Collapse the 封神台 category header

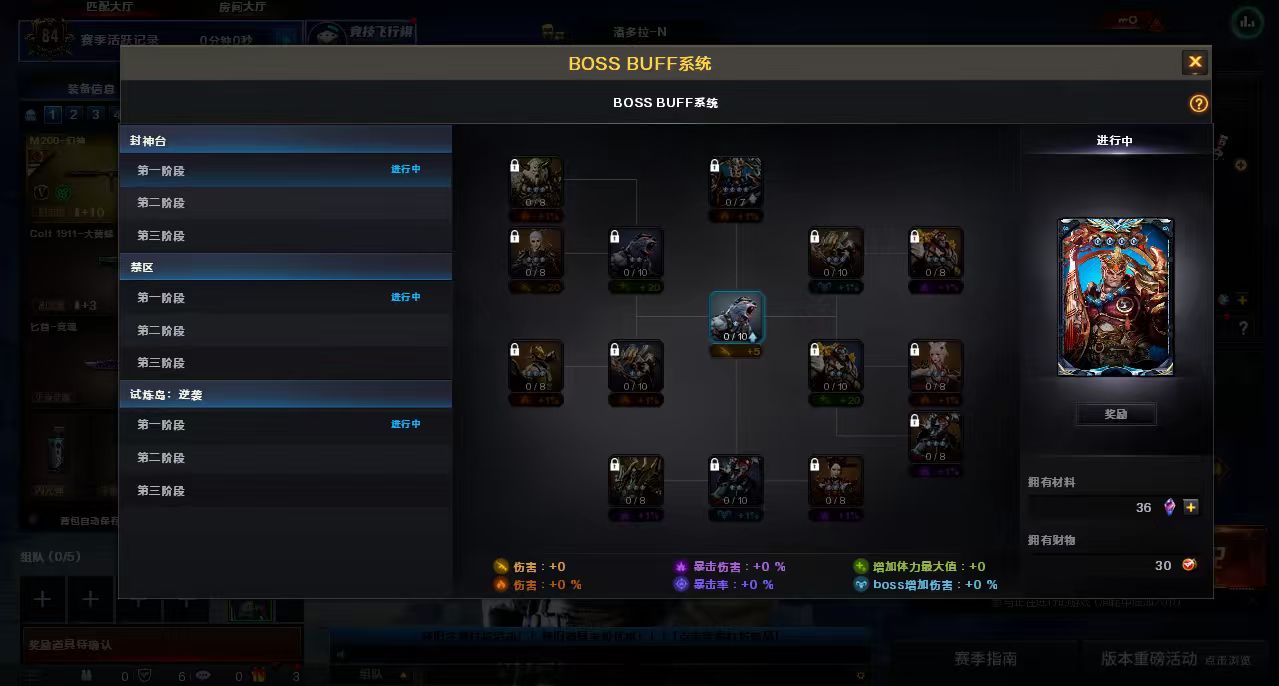(x=286, y=140)
